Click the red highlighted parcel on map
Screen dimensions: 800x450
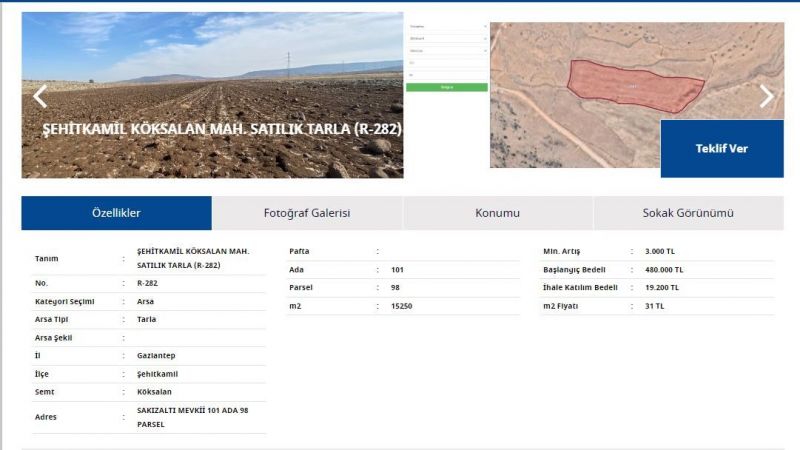coord(634,85)
